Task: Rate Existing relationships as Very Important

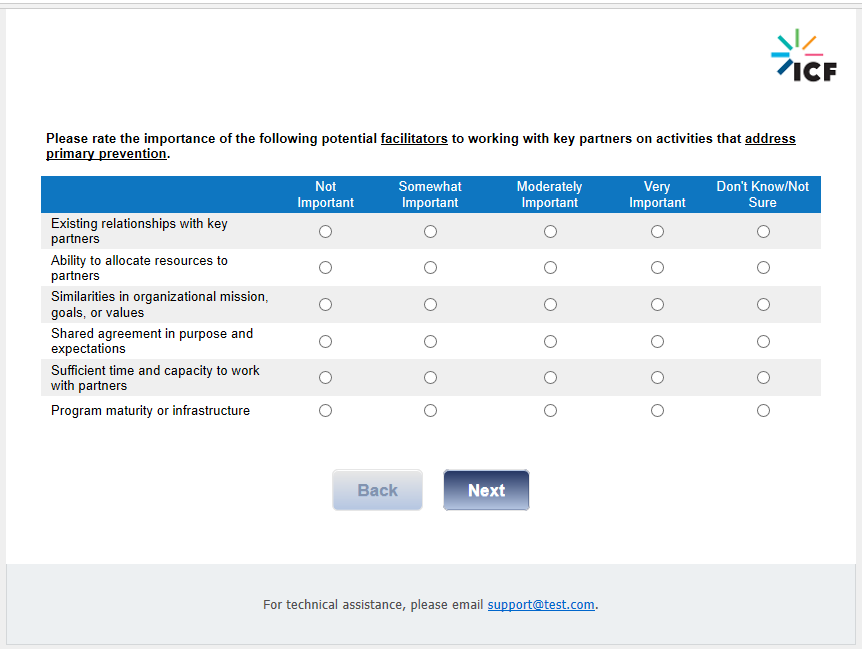Action: 657,231
